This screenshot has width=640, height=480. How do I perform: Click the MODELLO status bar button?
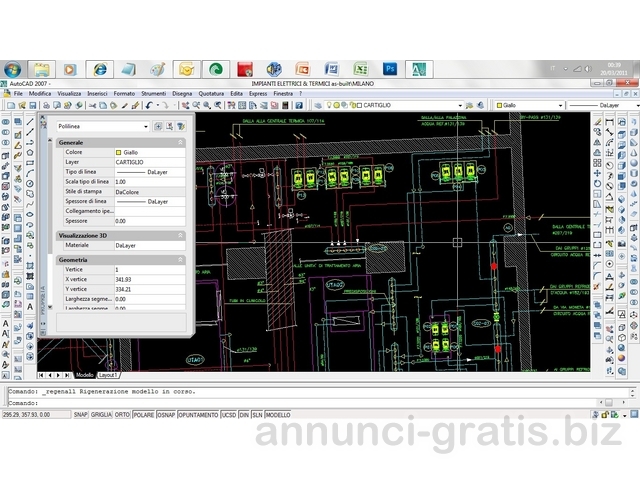coord(278,415)
